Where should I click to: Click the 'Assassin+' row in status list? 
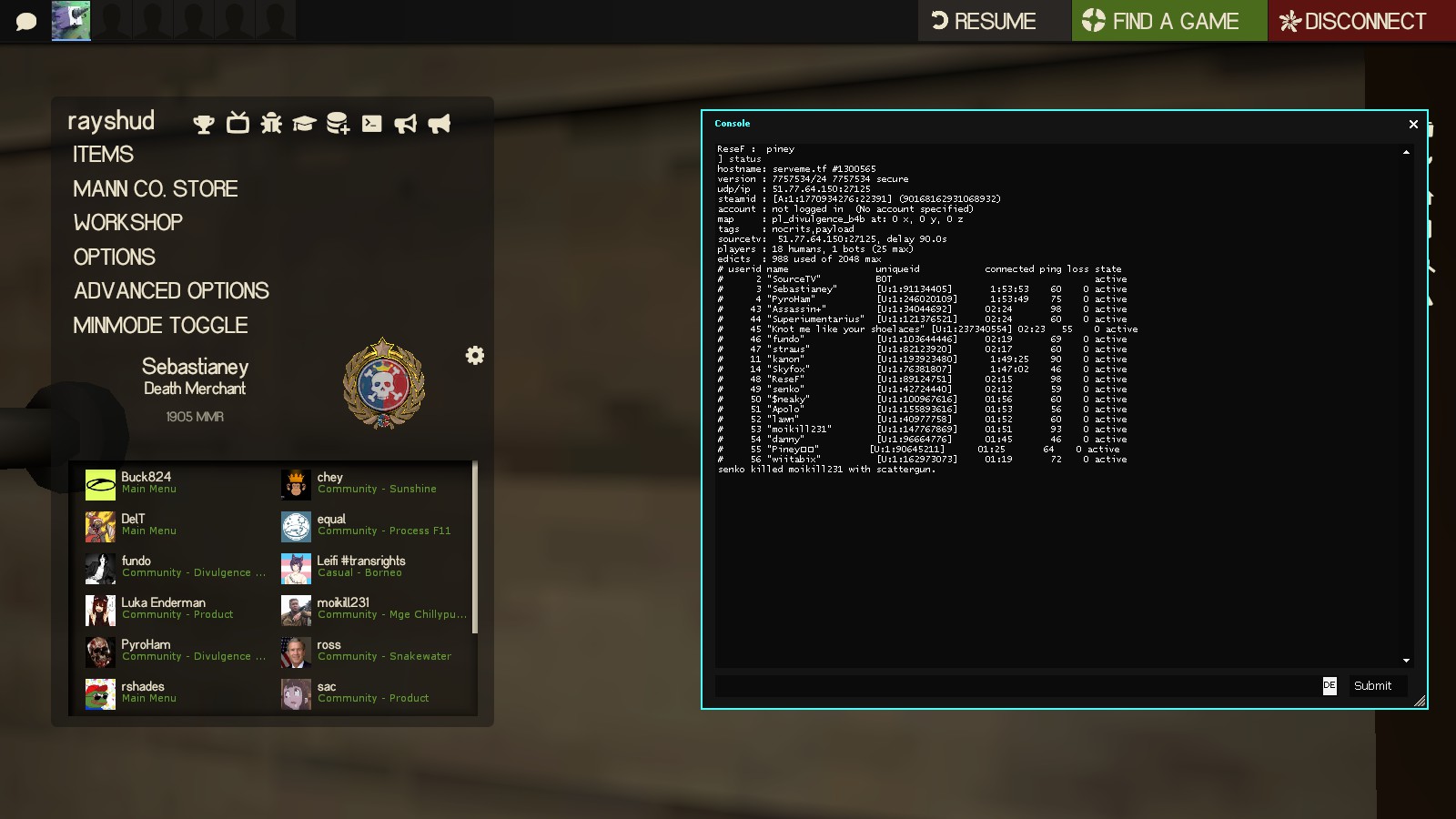coord(922,309)
